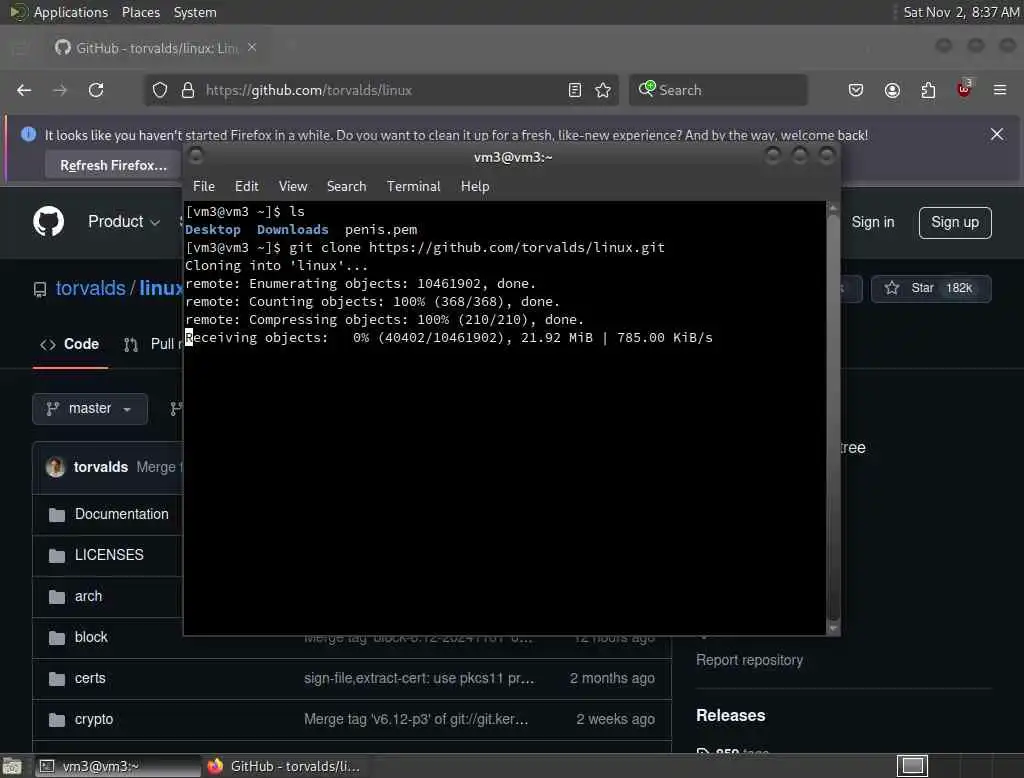Go back with Firefox back arrow
The height and width of the screenshot is (778, 1024).
[x=24, y=90]
